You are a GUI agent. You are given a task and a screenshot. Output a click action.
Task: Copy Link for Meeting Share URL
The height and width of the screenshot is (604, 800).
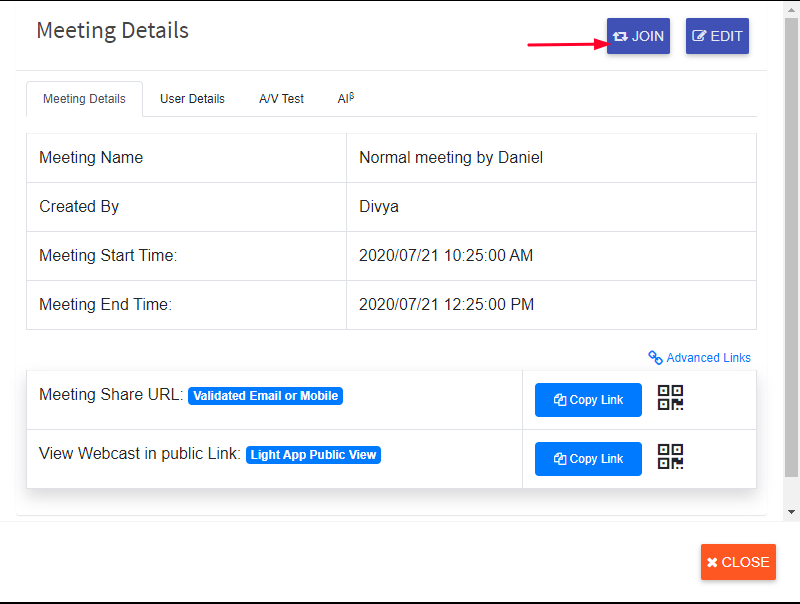[588, 400]
